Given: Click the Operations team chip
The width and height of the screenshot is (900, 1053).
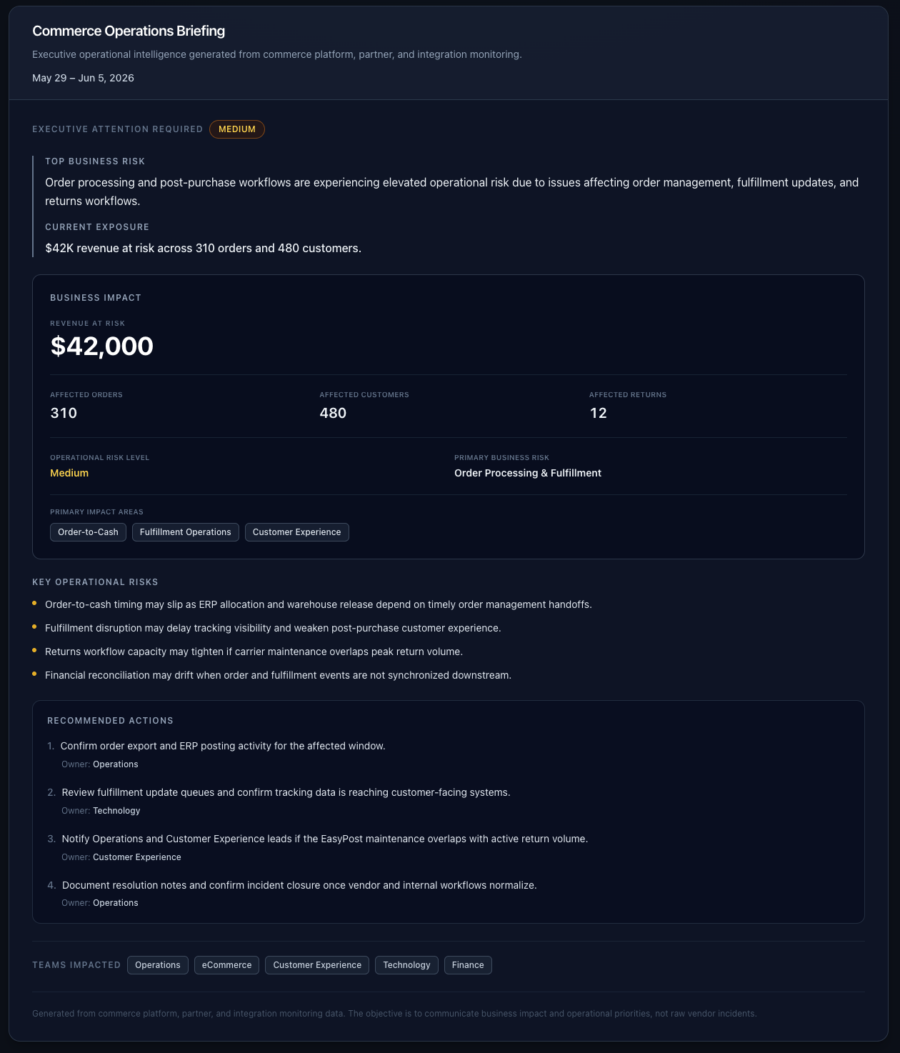Looking at the screenshot, I should tap(158, 965).
